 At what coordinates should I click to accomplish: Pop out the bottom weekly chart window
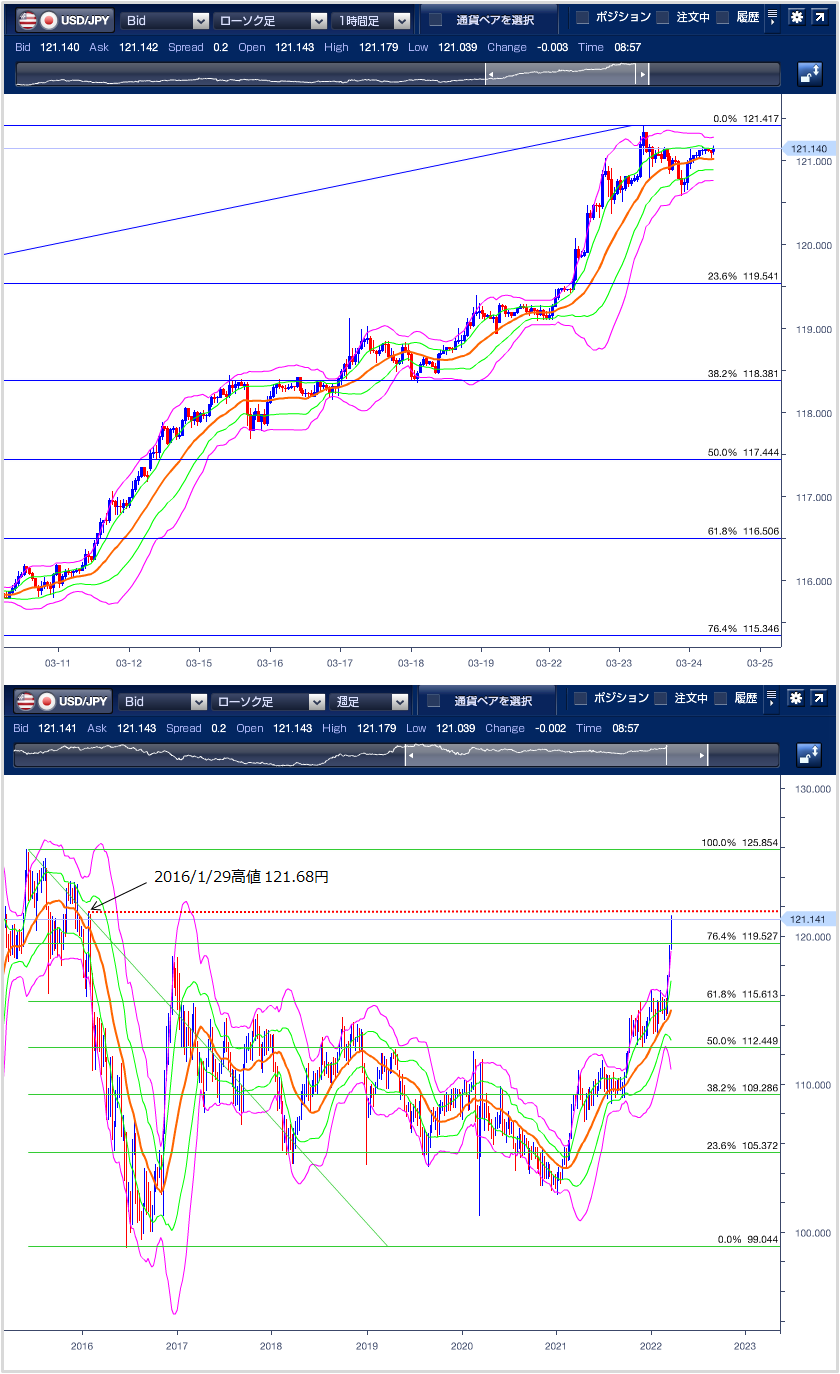[x=820, y=699]
